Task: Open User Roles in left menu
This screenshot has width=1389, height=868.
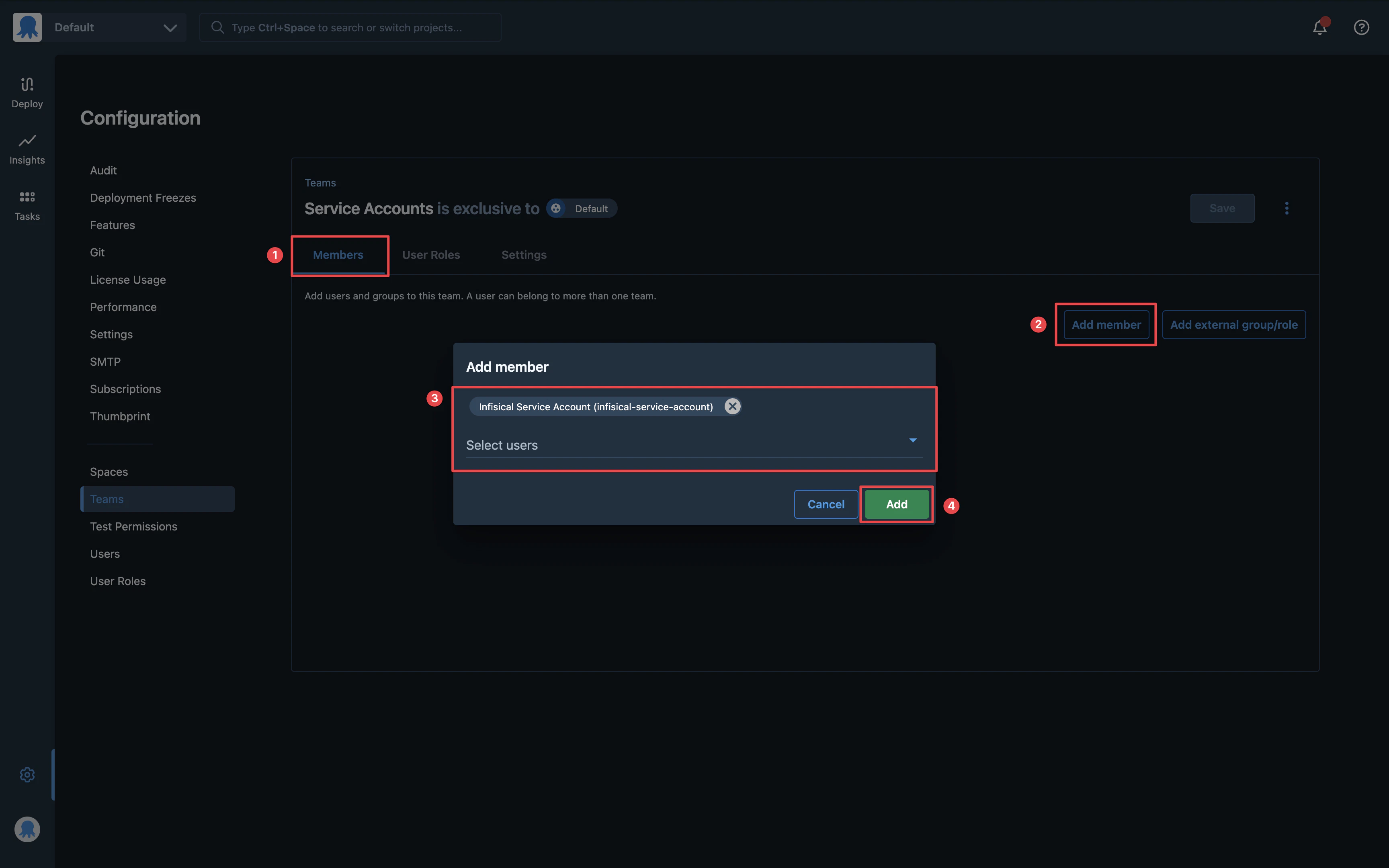Action: click(118, 581)
